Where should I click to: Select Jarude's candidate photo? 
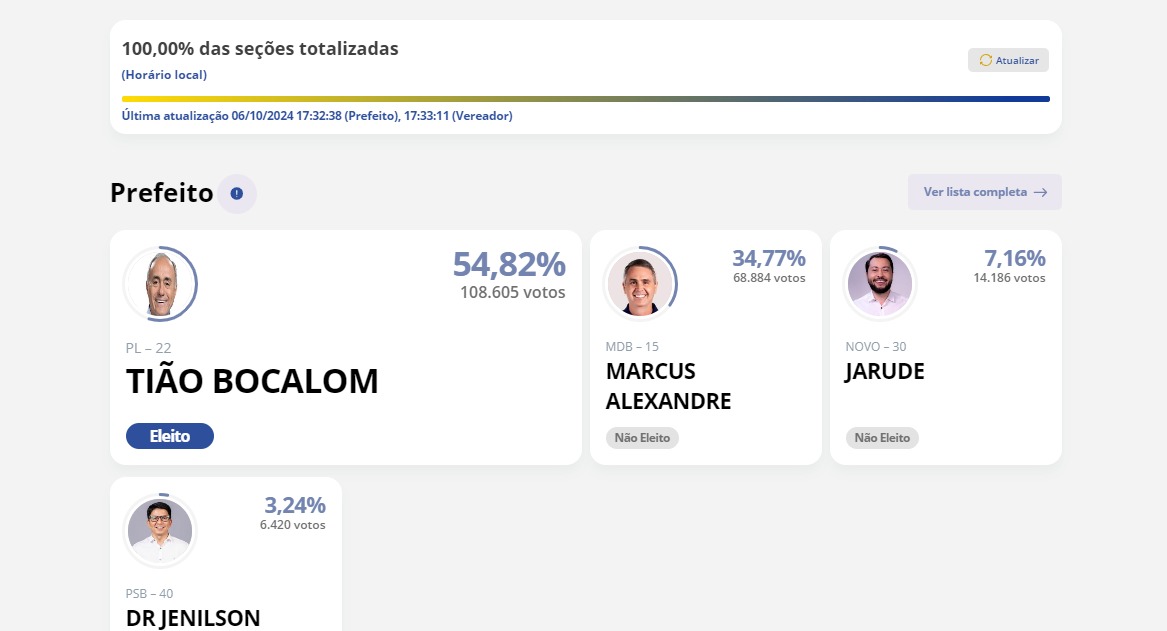[x=880, y=284]
